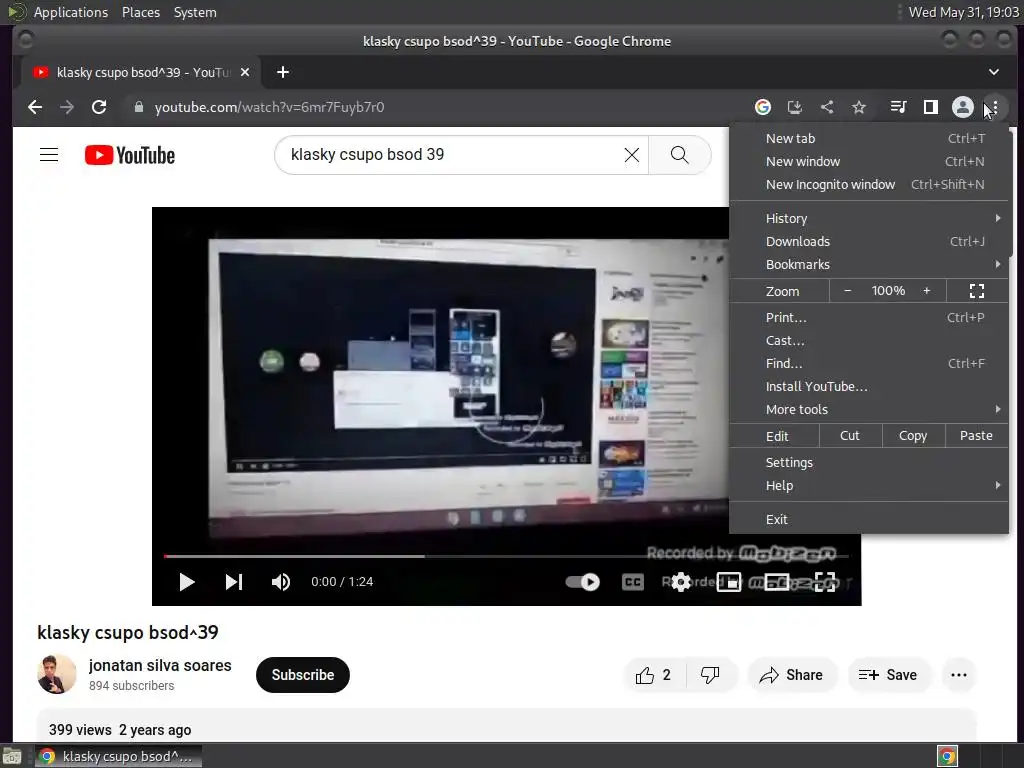Click the browser forward arrow

click(67, 107)
